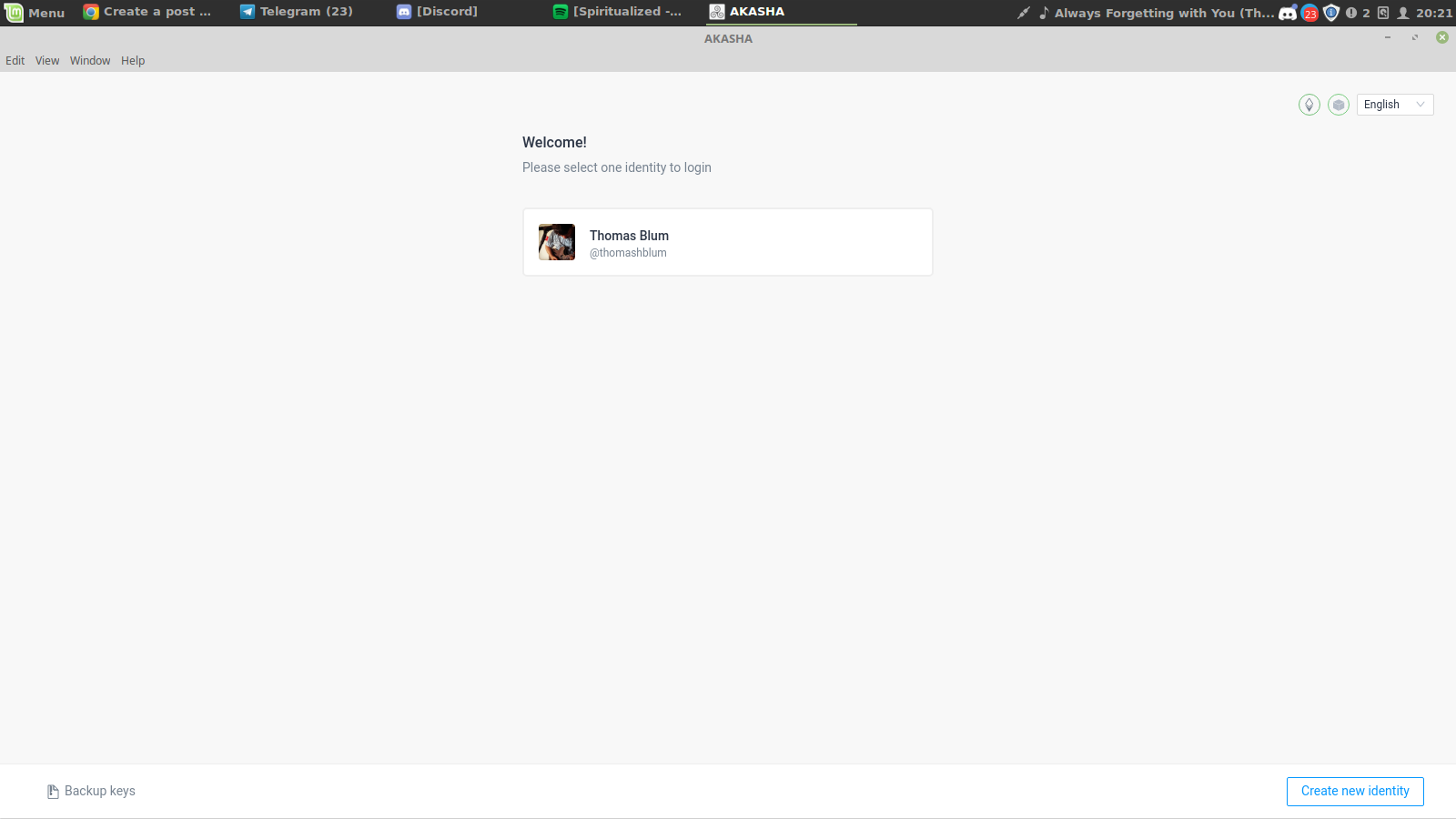Select the Thomas Blum identity card

pos(728,242)
